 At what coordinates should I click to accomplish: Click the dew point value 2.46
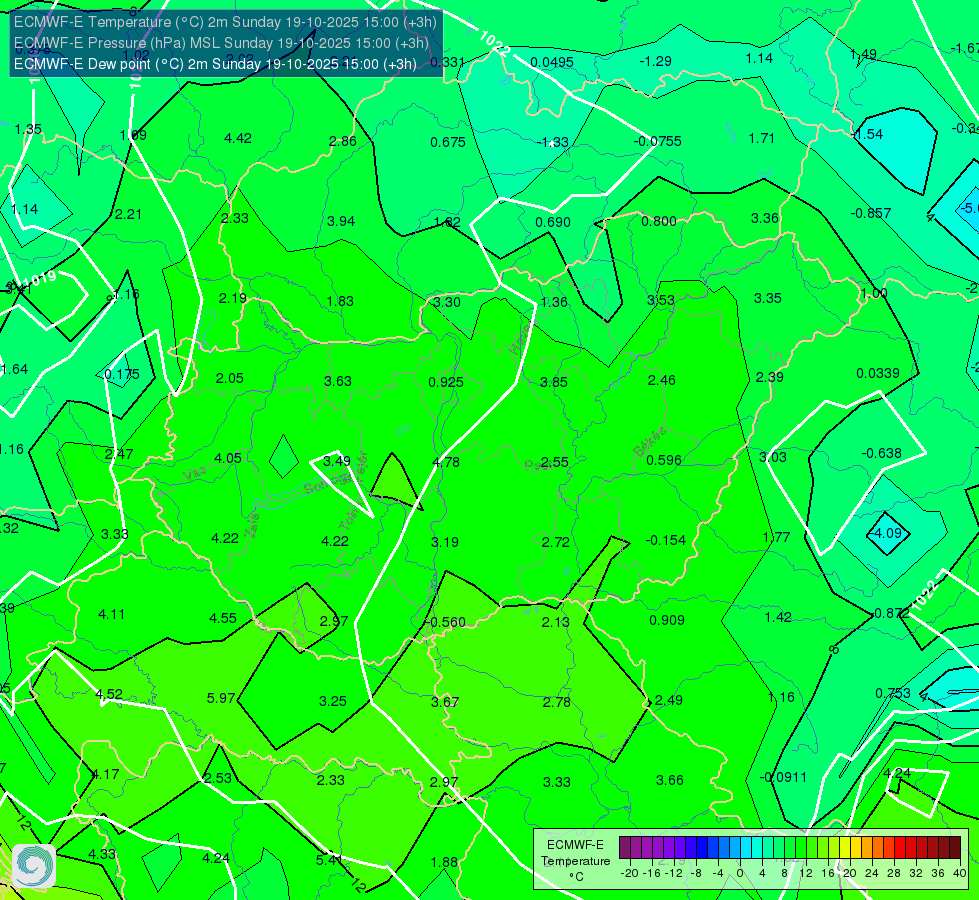pos(662,380)
